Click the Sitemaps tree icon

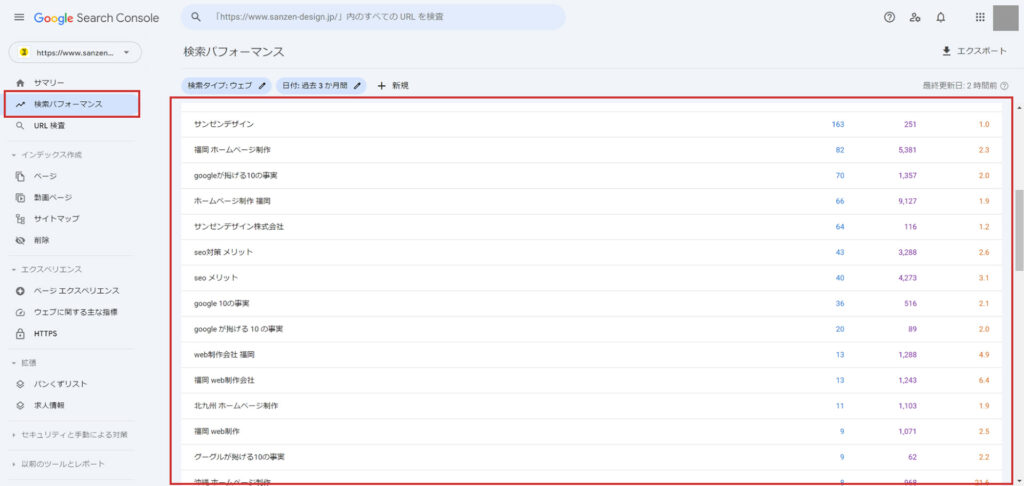pos(20,219)
